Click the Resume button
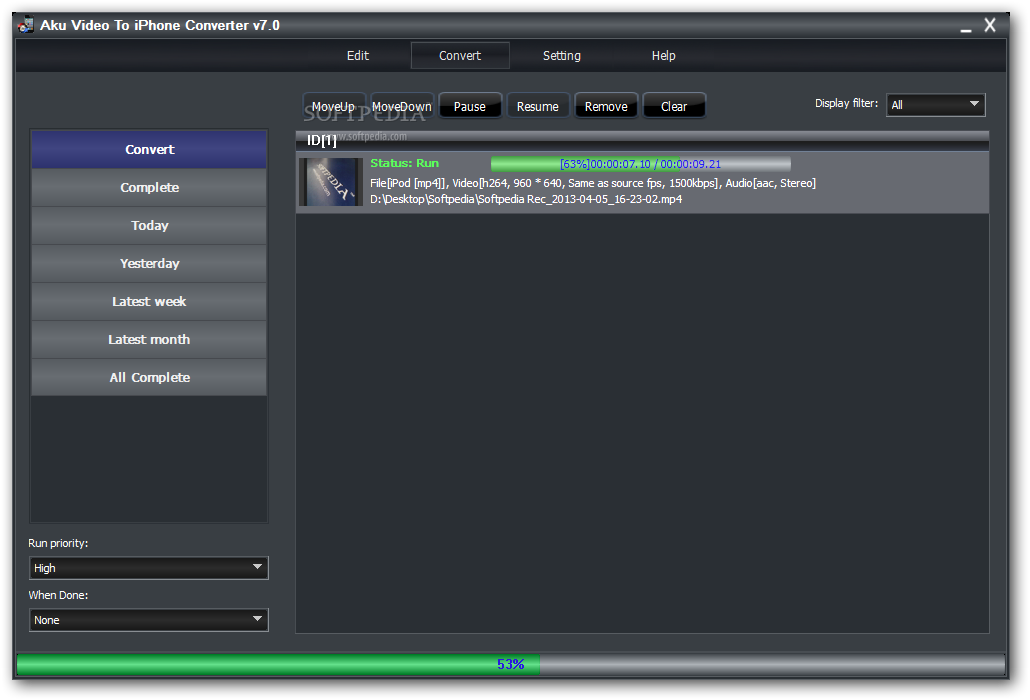Image resolution: width=1030 pixels, height=700 pixels. 537,106
